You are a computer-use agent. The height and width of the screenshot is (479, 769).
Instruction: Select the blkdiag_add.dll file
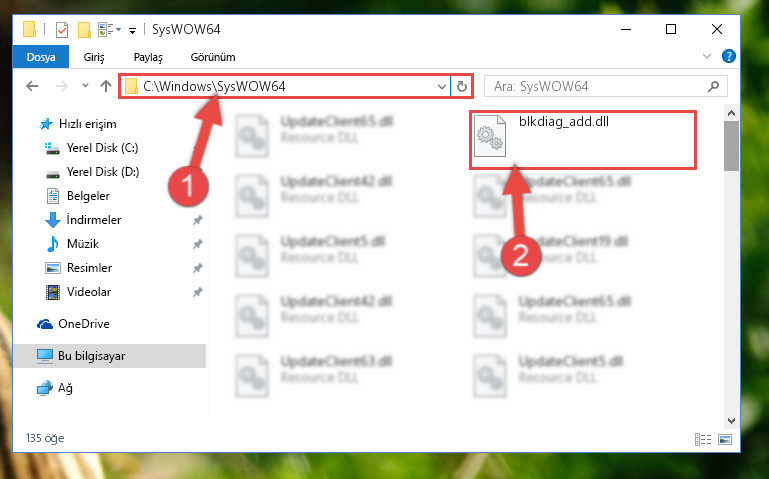pyautogui.click(x=583, y=140)
